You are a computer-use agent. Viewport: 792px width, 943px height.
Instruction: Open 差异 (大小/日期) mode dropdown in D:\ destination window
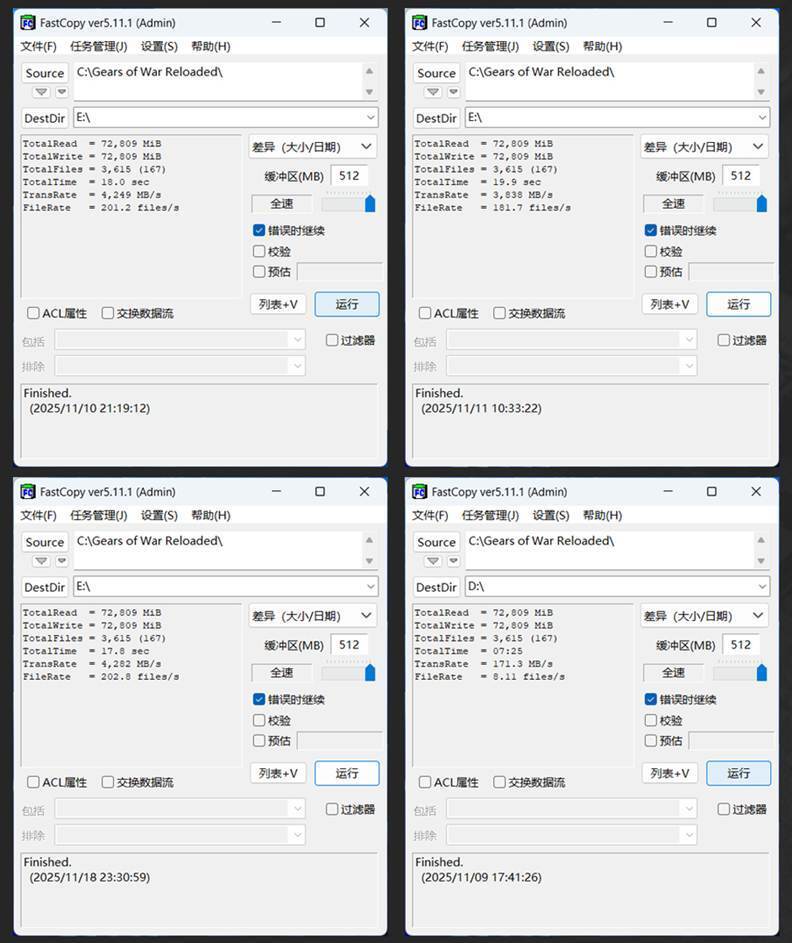point(704,616)
